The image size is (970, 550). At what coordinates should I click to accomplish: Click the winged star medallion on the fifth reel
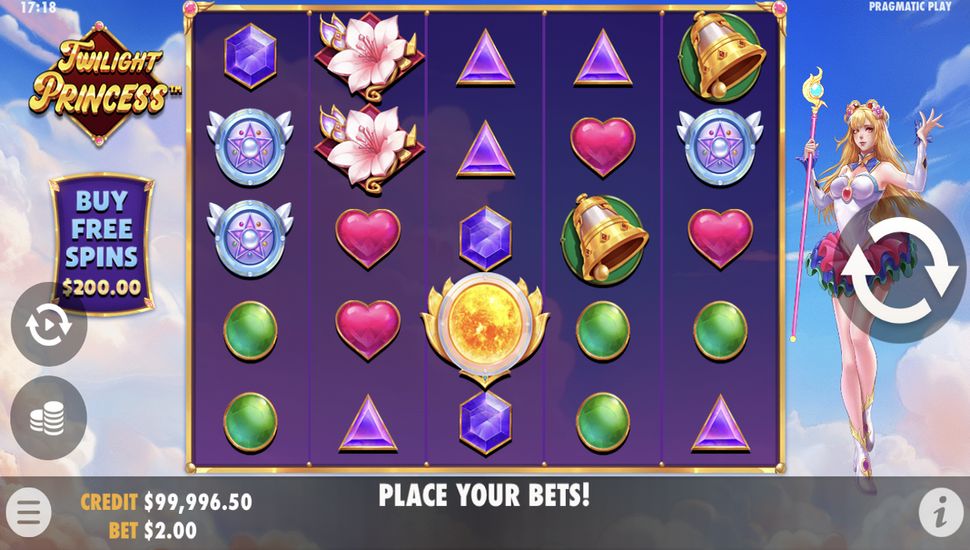point(720,147)
